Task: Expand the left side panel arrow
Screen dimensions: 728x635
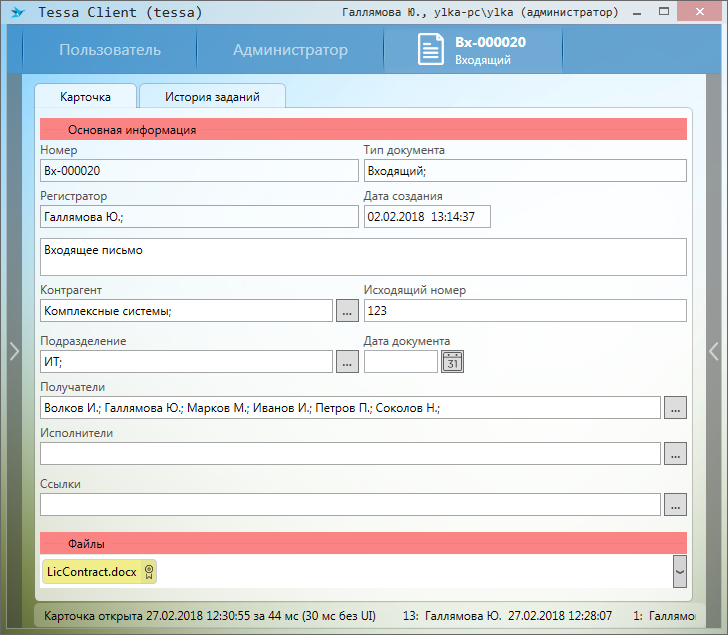Action: click(13, 350)
